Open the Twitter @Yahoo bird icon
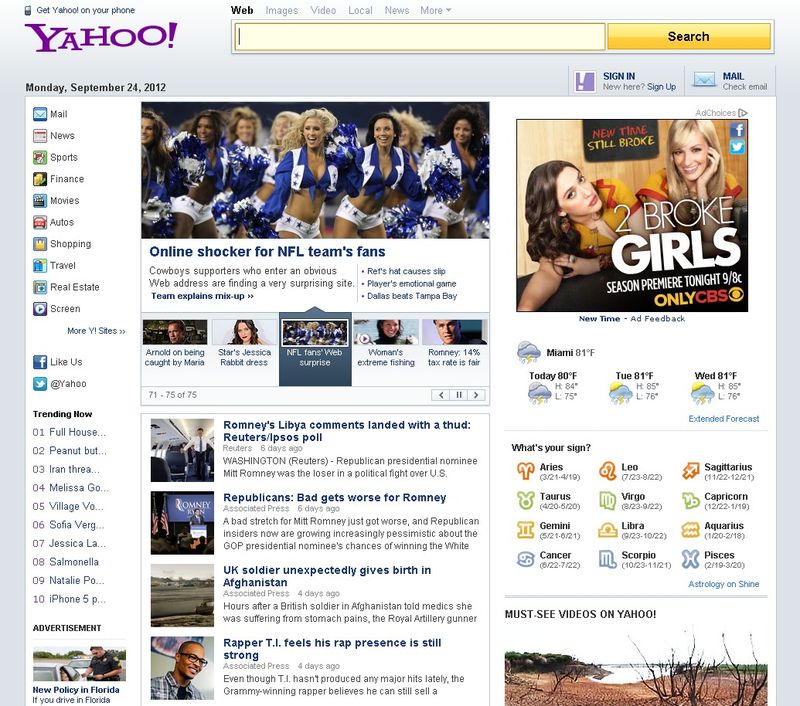 tap(40, 384)
